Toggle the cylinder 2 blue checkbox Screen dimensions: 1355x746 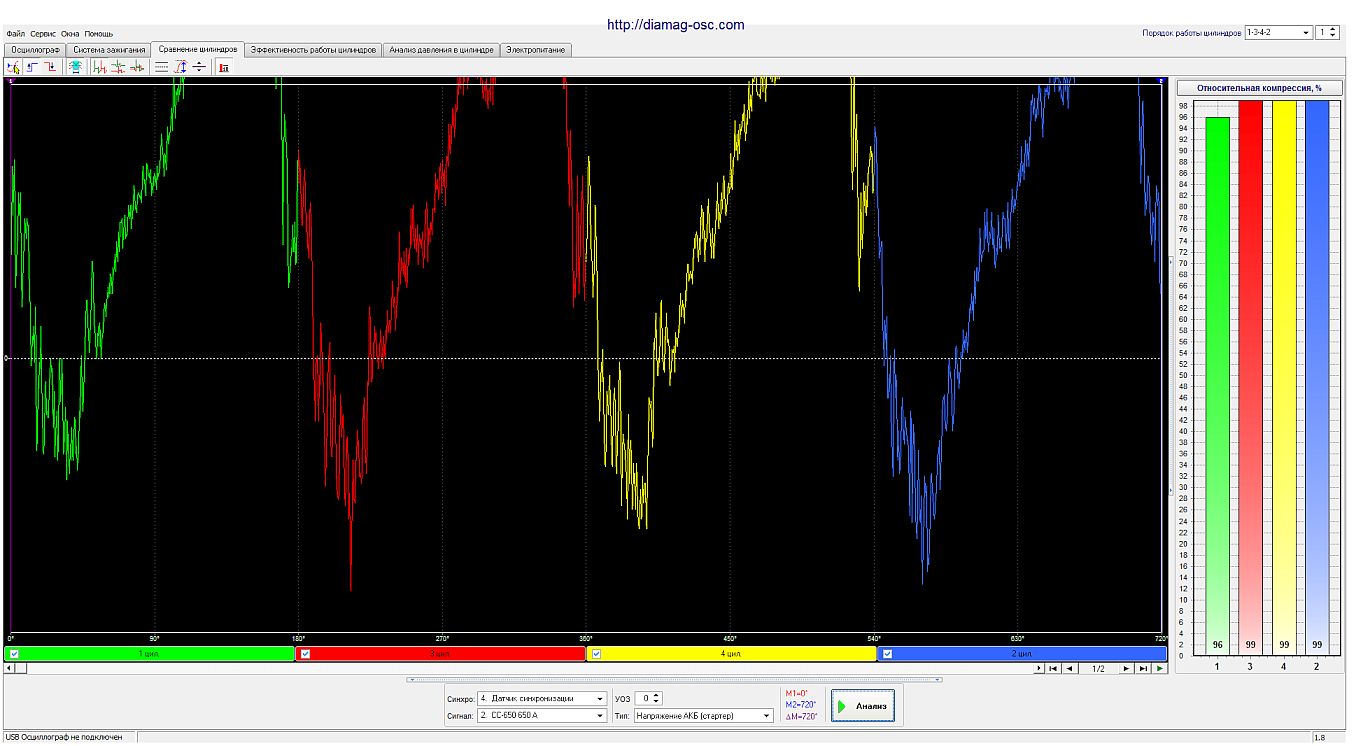coord(887,654)
